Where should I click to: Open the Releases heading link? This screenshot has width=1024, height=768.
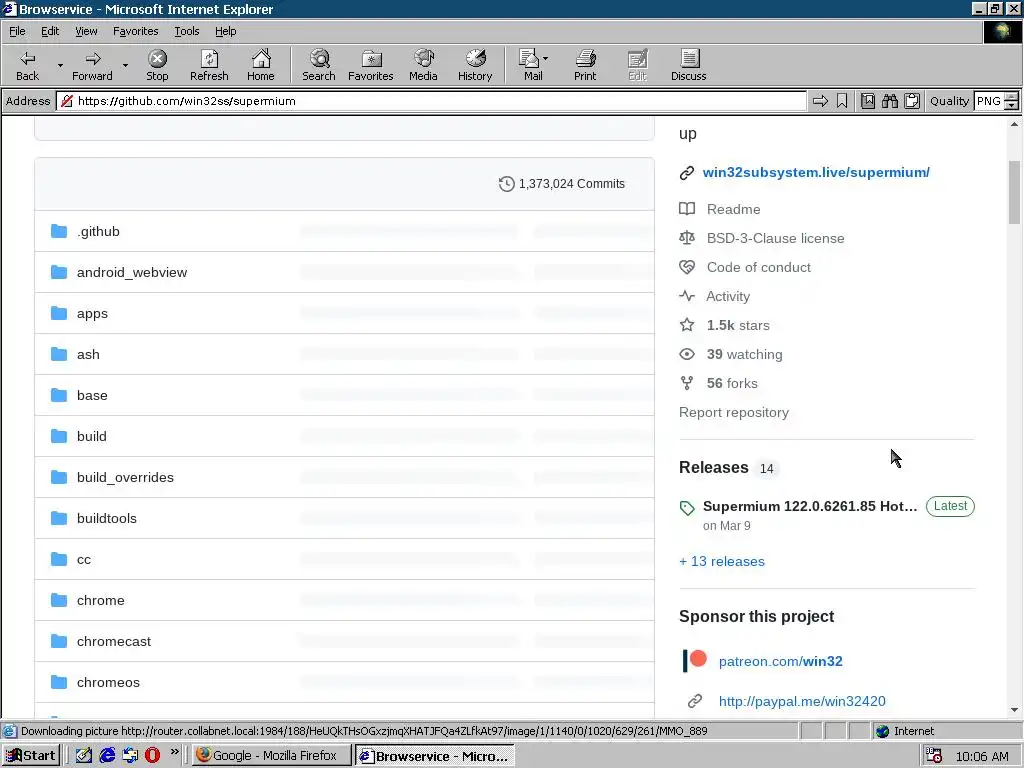pyautogui.click(x=713, y=468)
